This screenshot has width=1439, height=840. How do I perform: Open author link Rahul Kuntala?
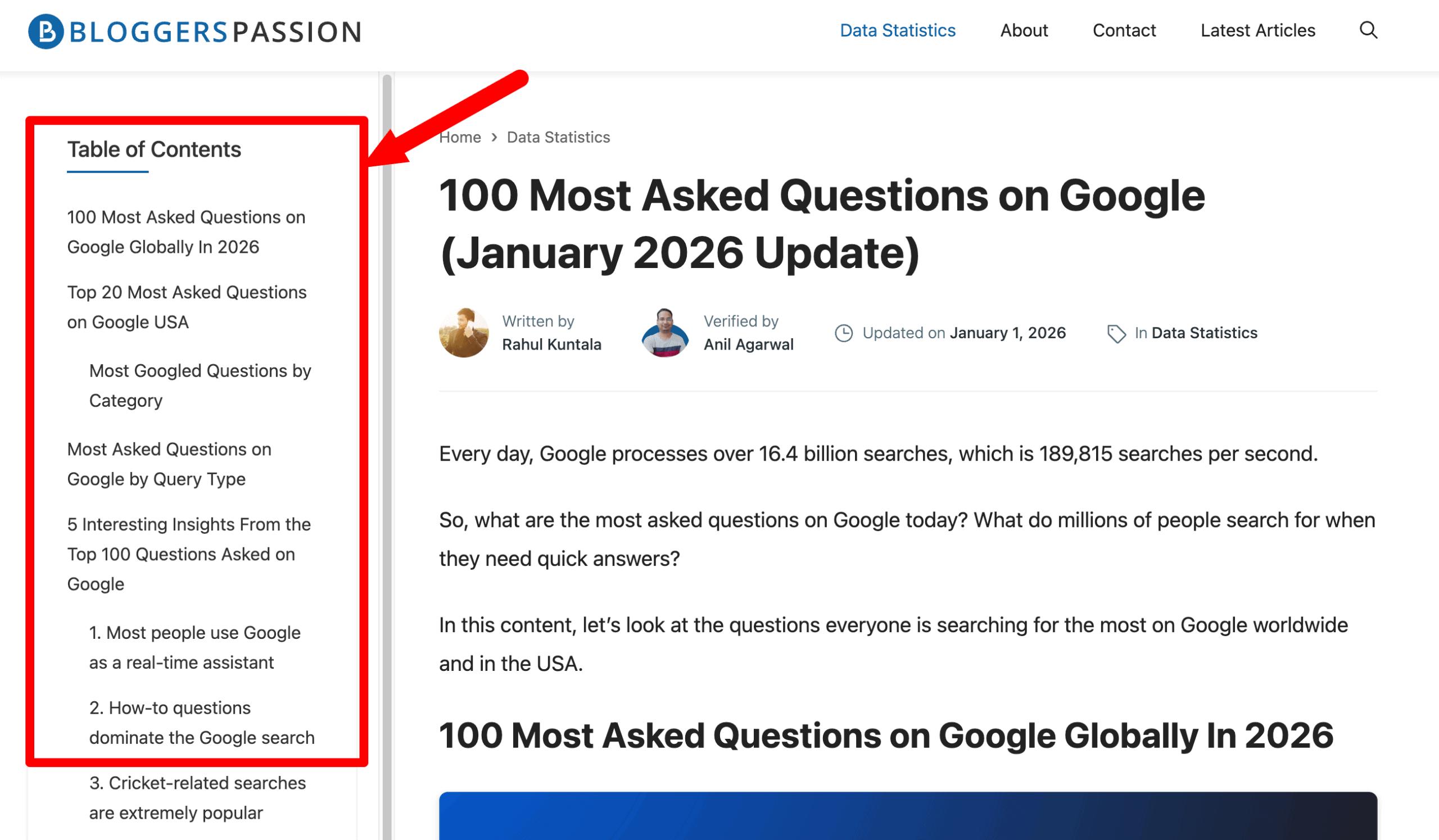tap(551, 344)
